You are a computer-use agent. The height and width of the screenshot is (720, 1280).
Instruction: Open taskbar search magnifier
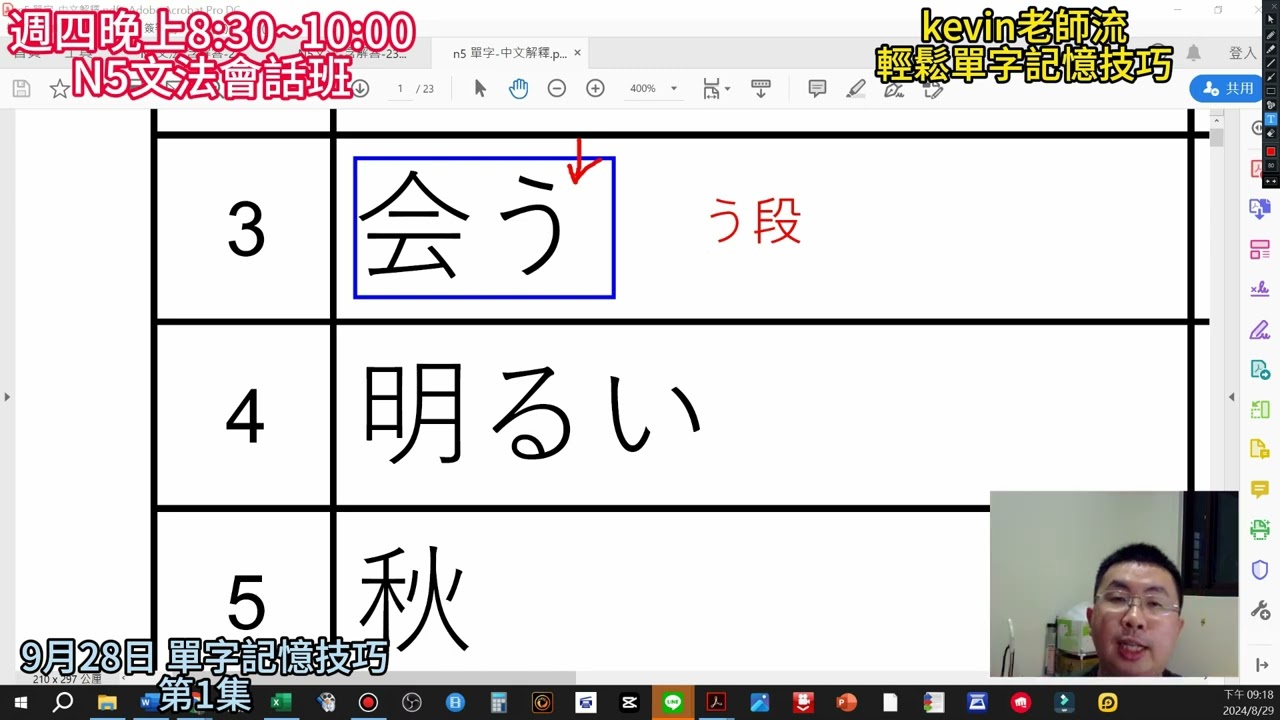pos(62,702)
